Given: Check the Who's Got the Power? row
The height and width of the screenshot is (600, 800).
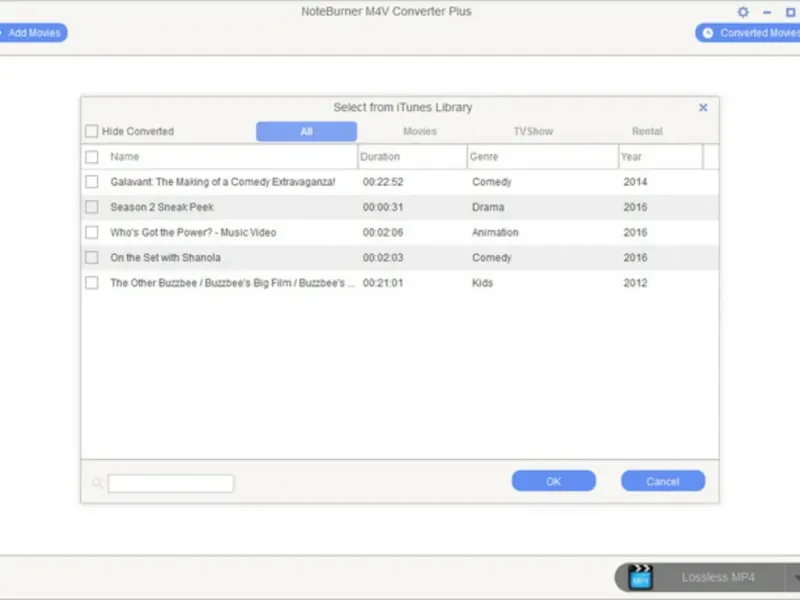Looking at the screenshot, I should tap(92, 232).
